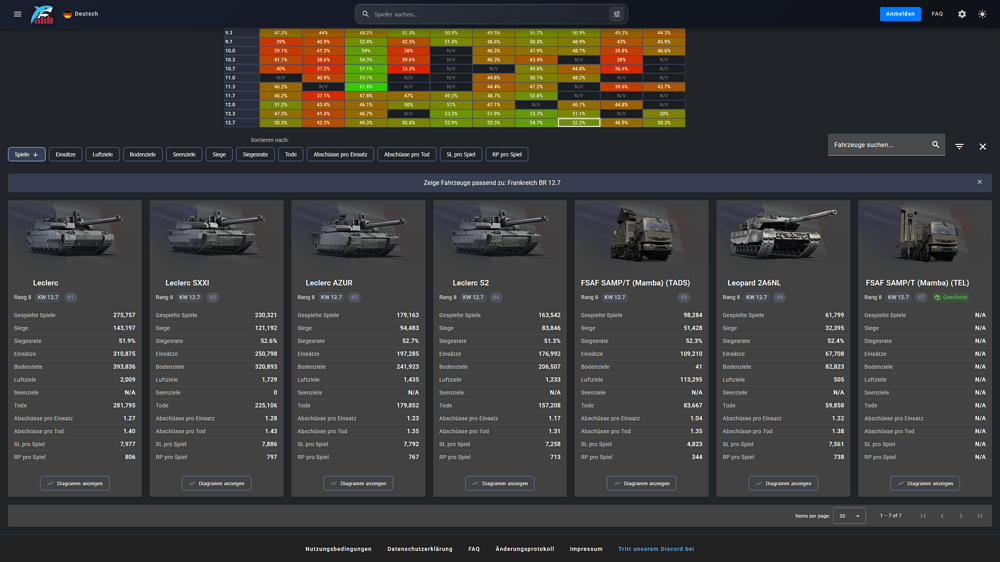Select the highlighted 52.2% heatmap cell
The height and width of the screenshot is (562, 1000).
point(578,122)
